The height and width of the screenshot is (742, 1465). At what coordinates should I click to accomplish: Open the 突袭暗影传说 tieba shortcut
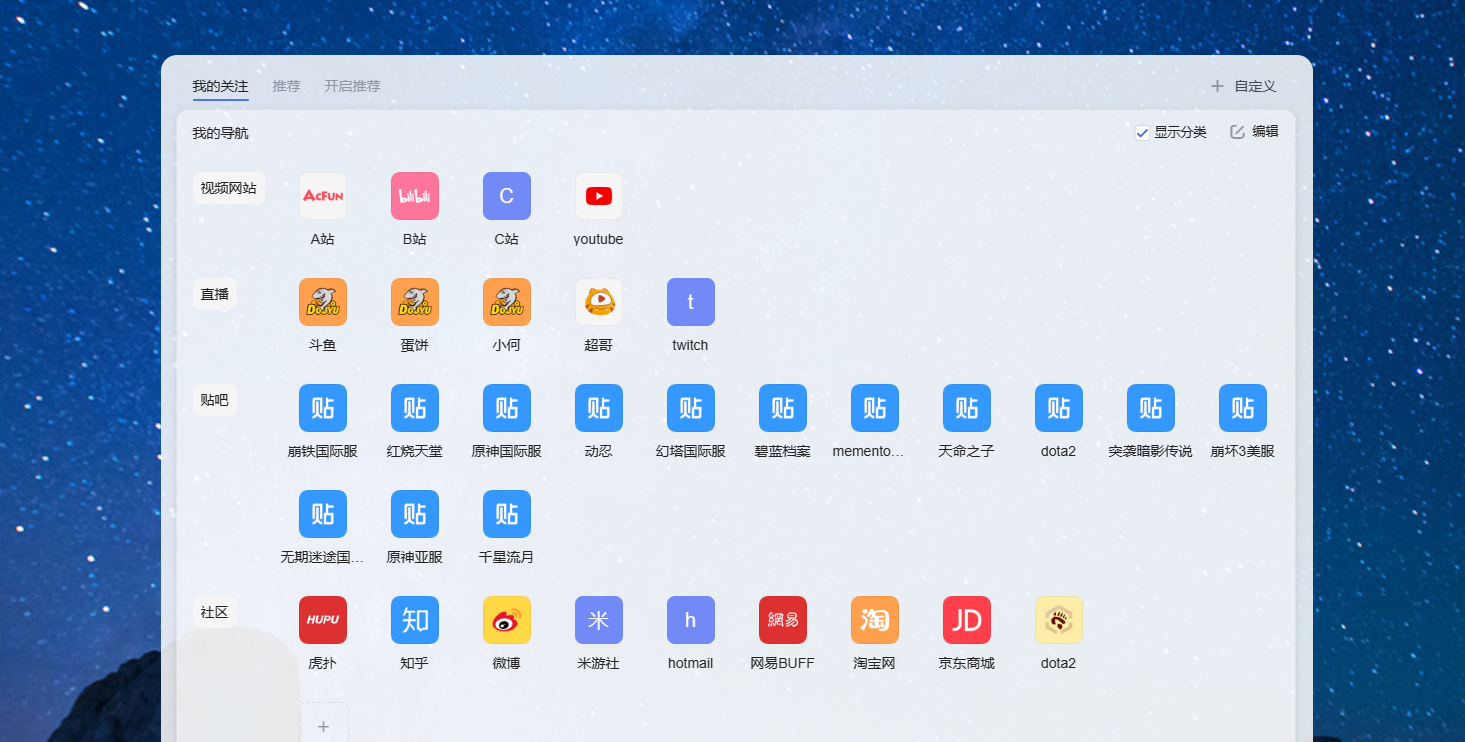(1151, 408)
